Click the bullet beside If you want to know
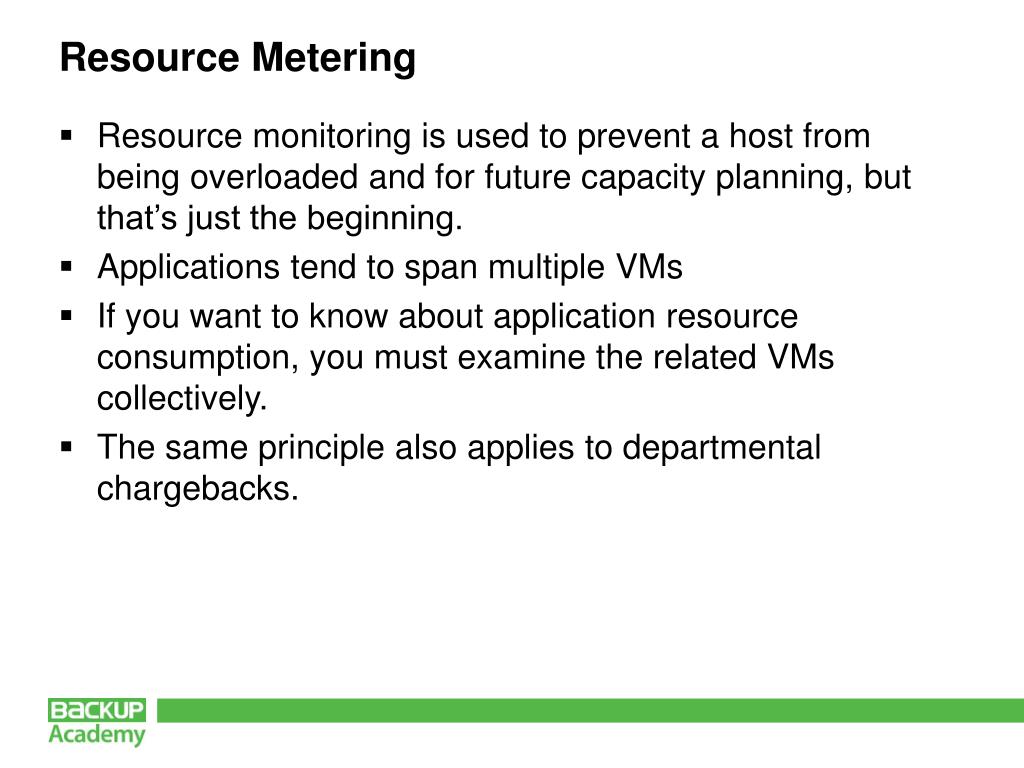The width and height of the screenshot is (1024, 768). pyautogui.click(x=66, y=316)
